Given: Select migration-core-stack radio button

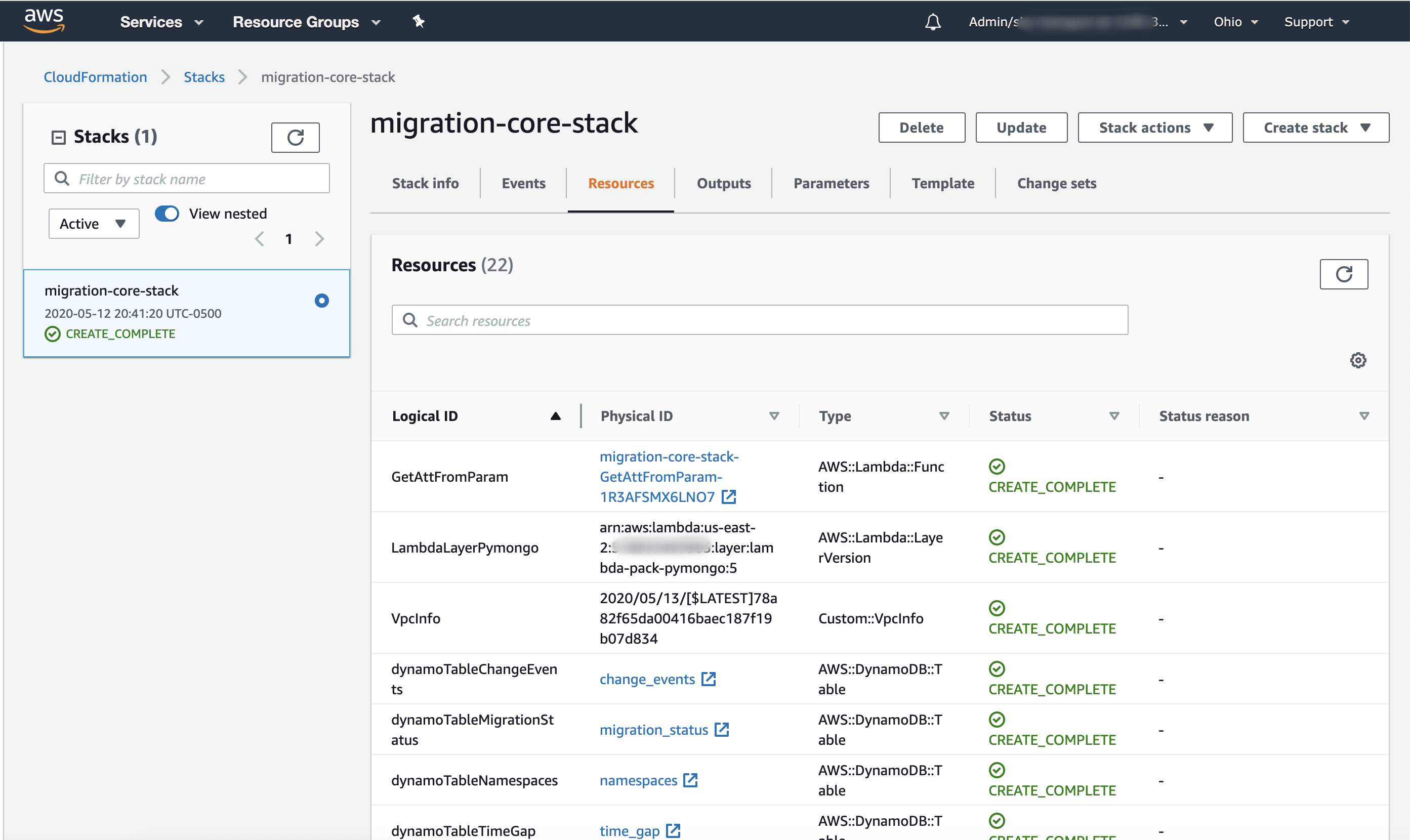Looking at the screenshot, I should point(321,301).
